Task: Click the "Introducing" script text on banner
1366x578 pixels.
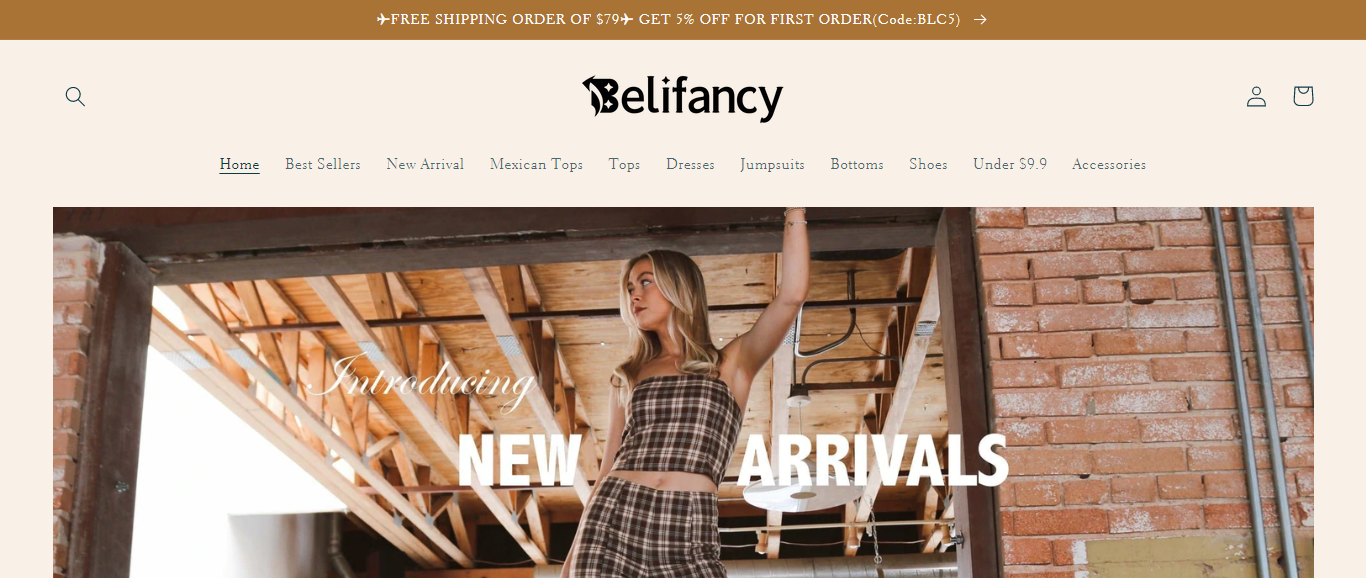Action: [421, 381]
